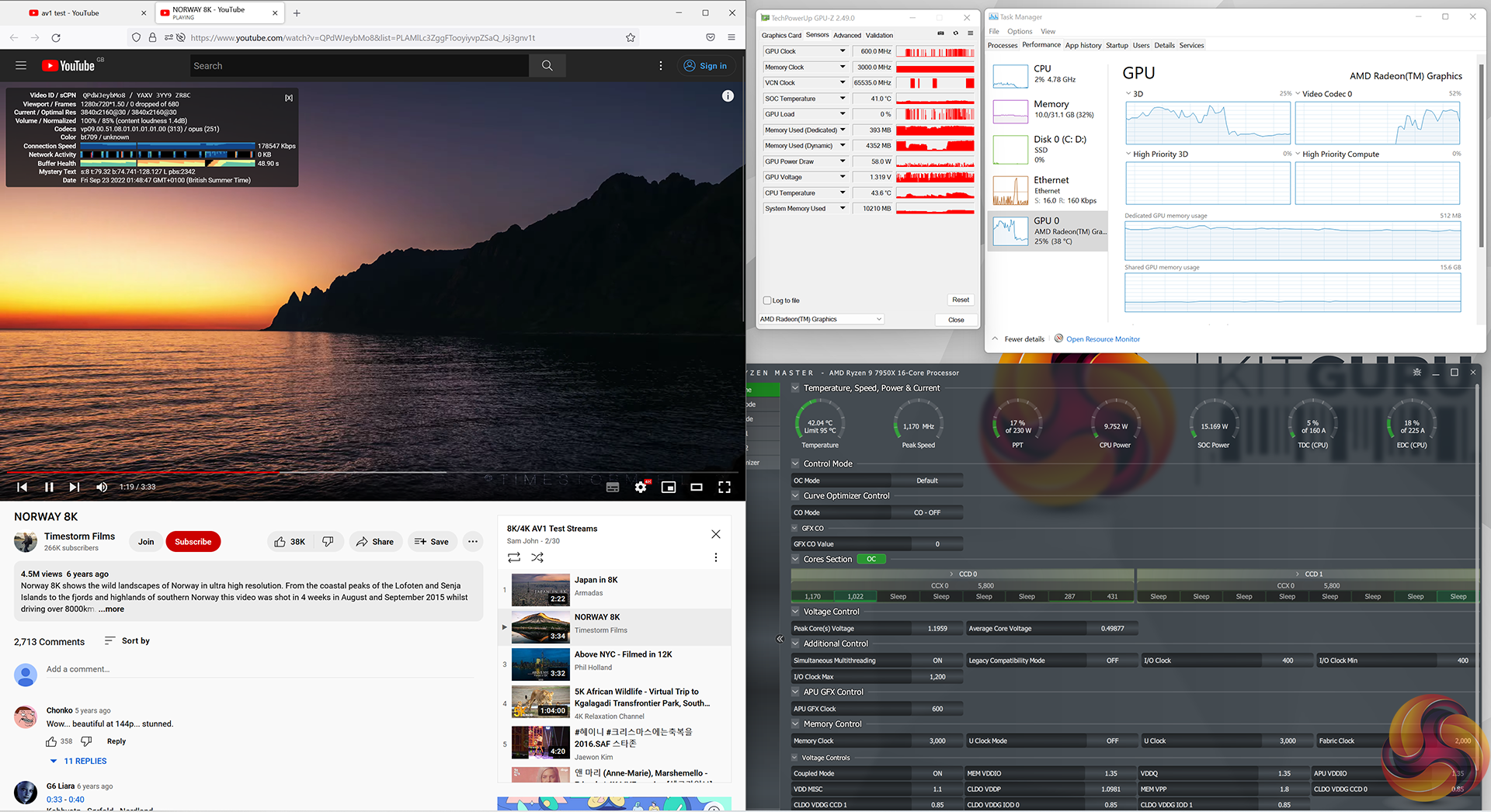1491x812 pixels.
Task: Open Resource Monitor link
Action: point(1102,339)
